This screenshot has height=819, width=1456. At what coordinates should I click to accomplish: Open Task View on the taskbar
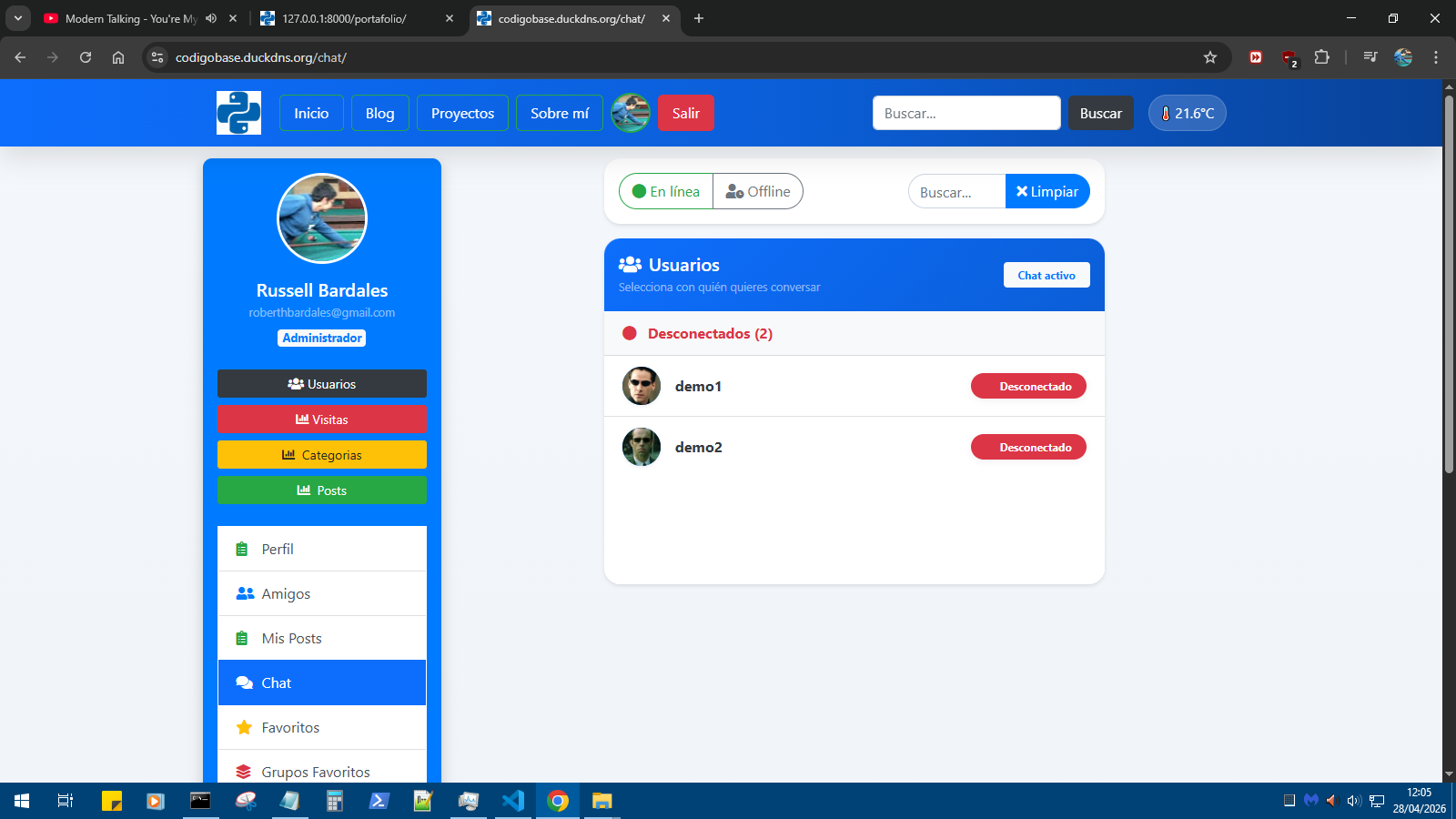coord(66,801)
